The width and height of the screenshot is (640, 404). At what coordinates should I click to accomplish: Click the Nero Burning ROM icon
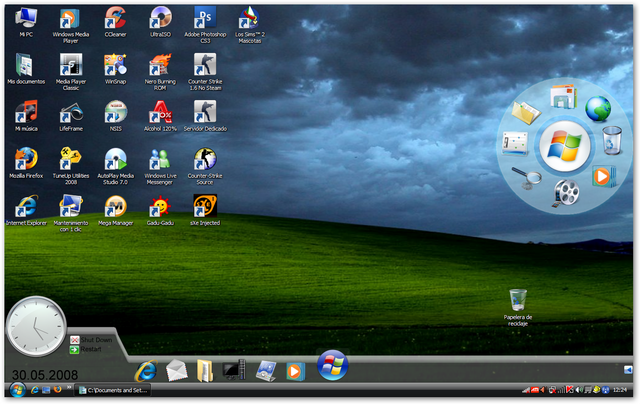tap(160, 64)
